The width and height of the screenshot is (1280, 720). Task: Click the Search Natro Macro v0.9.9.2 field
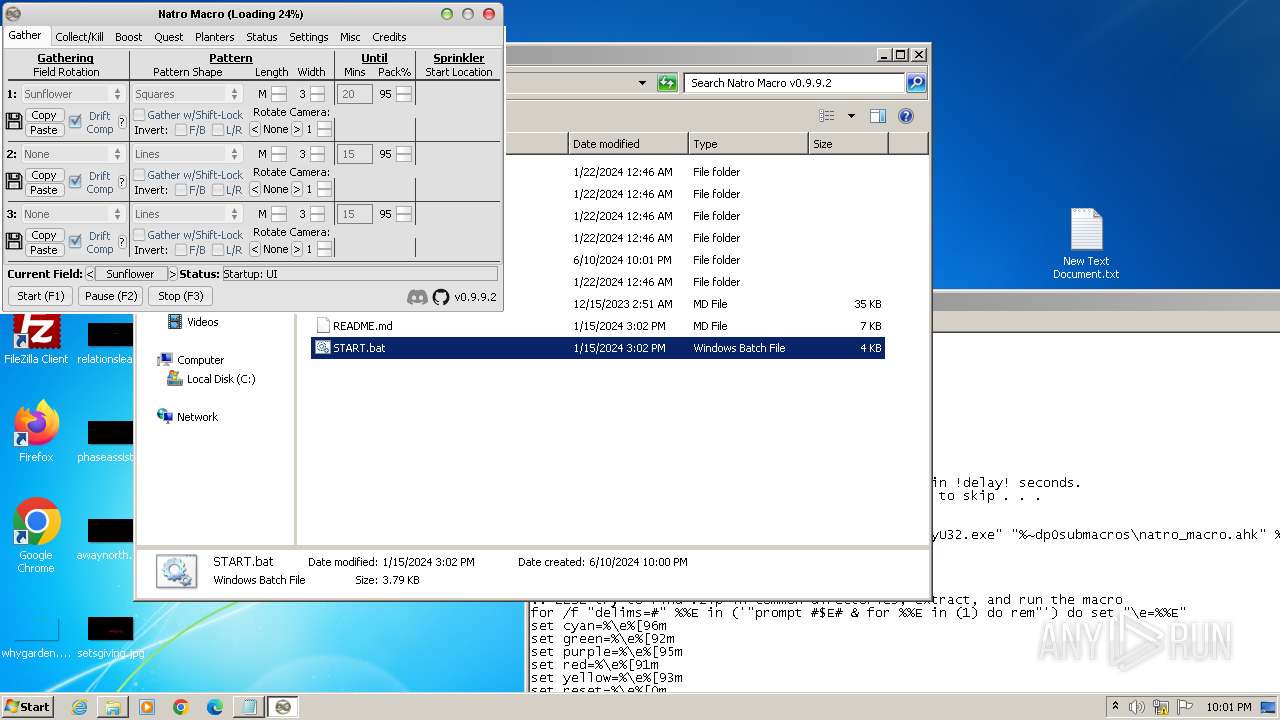point(794,83)
